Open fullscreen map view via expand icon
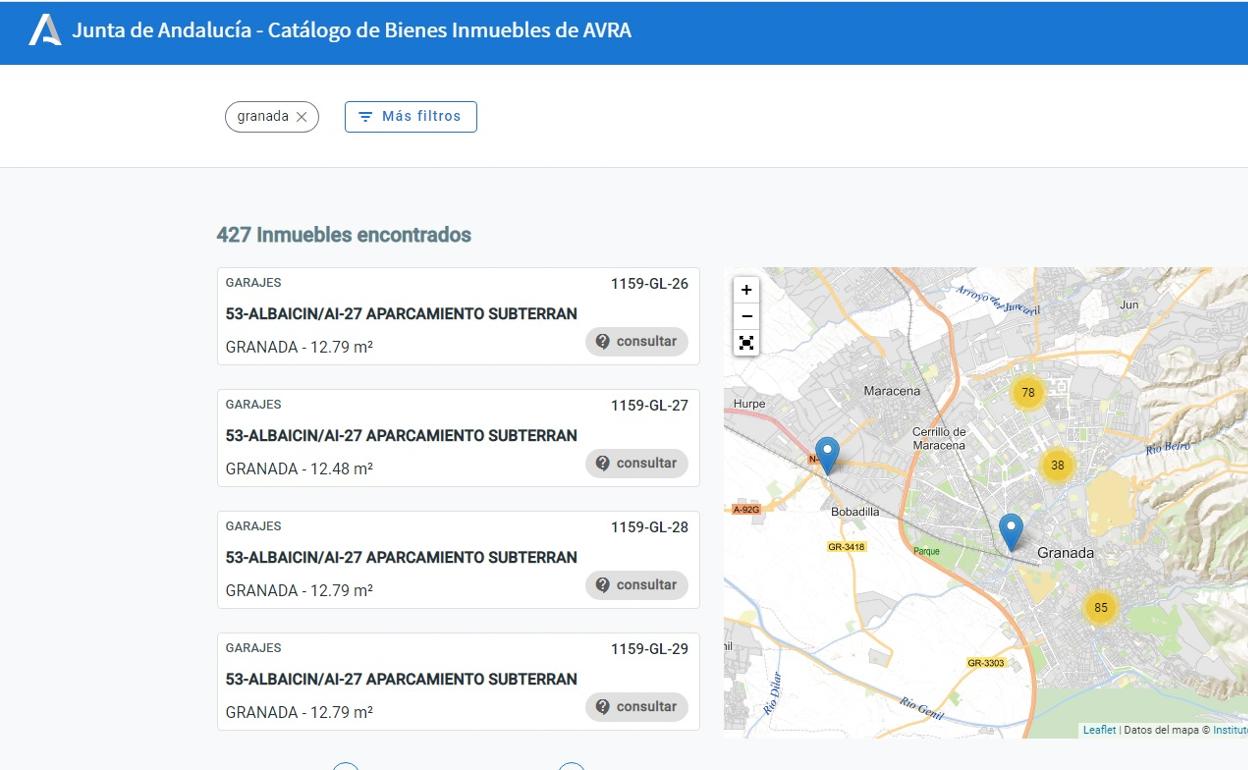 [746, 342]
